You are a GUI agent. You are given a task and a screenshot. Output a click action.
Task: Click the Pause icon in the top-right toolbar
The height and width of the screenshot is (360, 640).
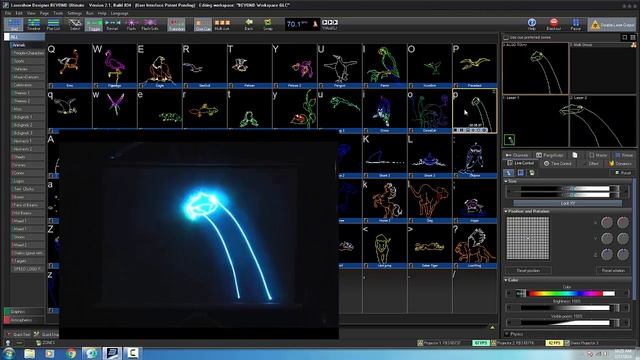[x=576, y=24]
